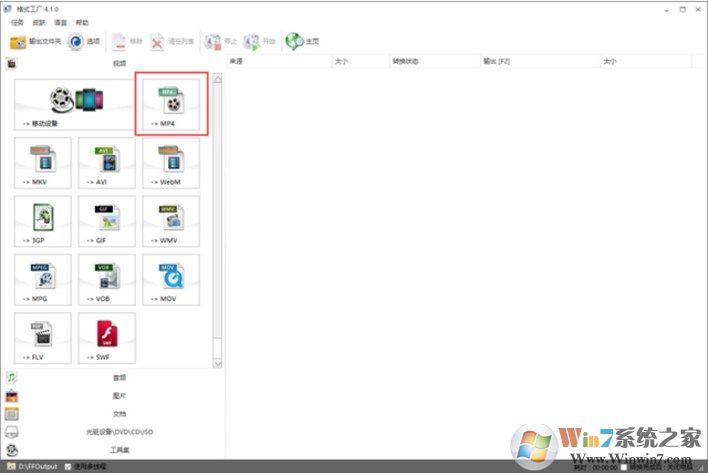
Task: Choose the MOV format icon
Action: (x=171, y=279)
